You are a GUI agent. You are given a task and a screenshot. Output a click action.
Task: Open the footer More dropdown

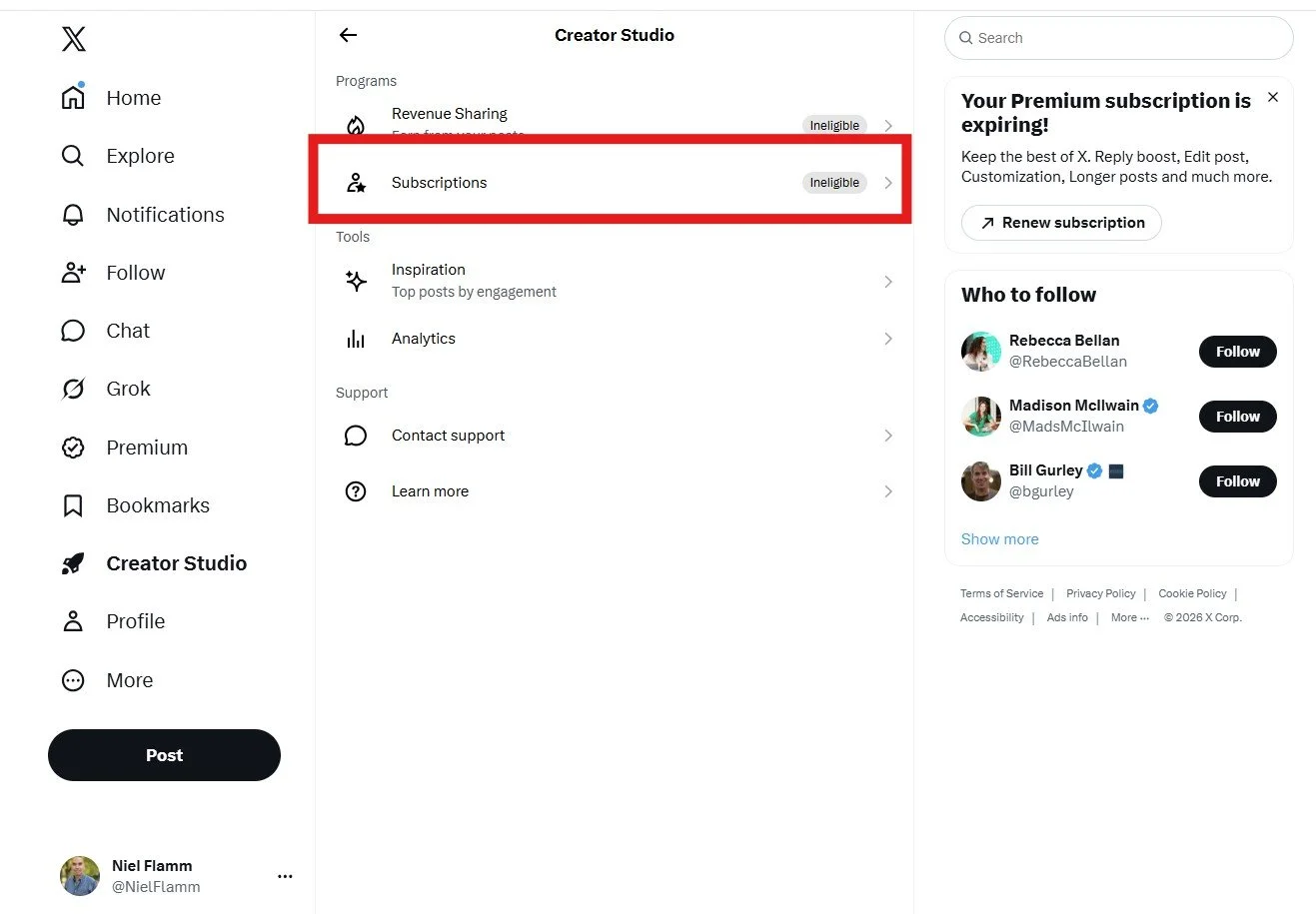[1130, 617]
